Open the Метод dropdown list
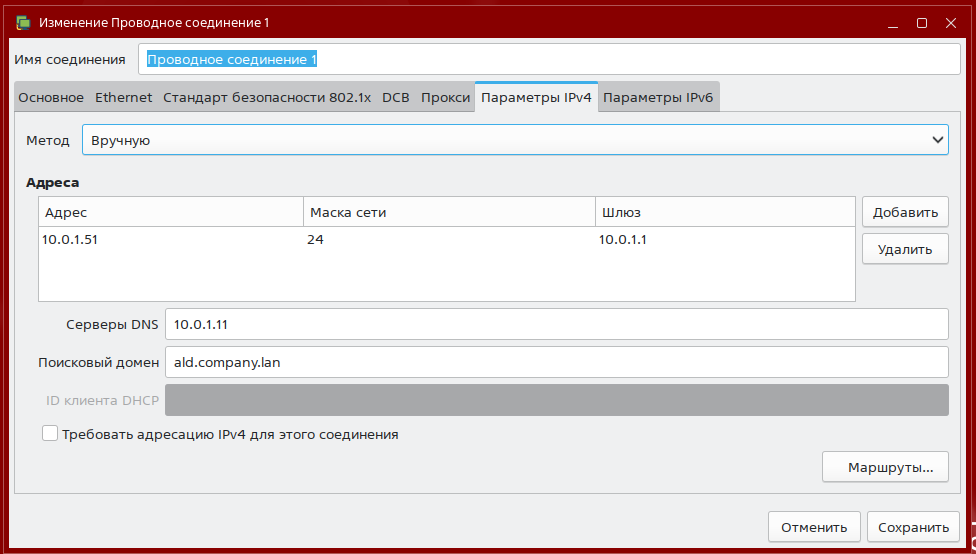The image size is (976, 554). [x=515, y=141]
